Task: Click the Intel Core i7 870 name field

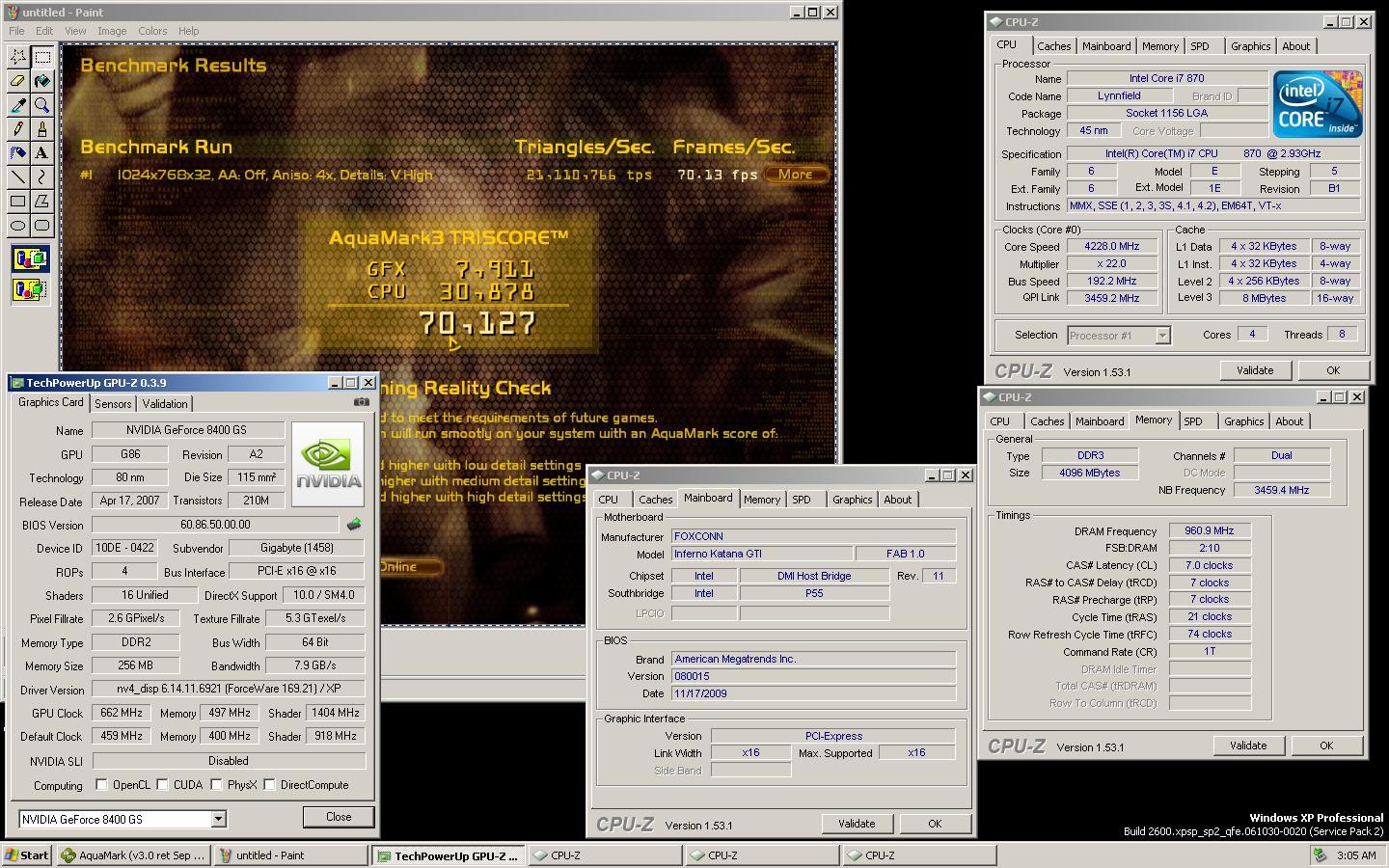Action: [x=1167, y=79]
